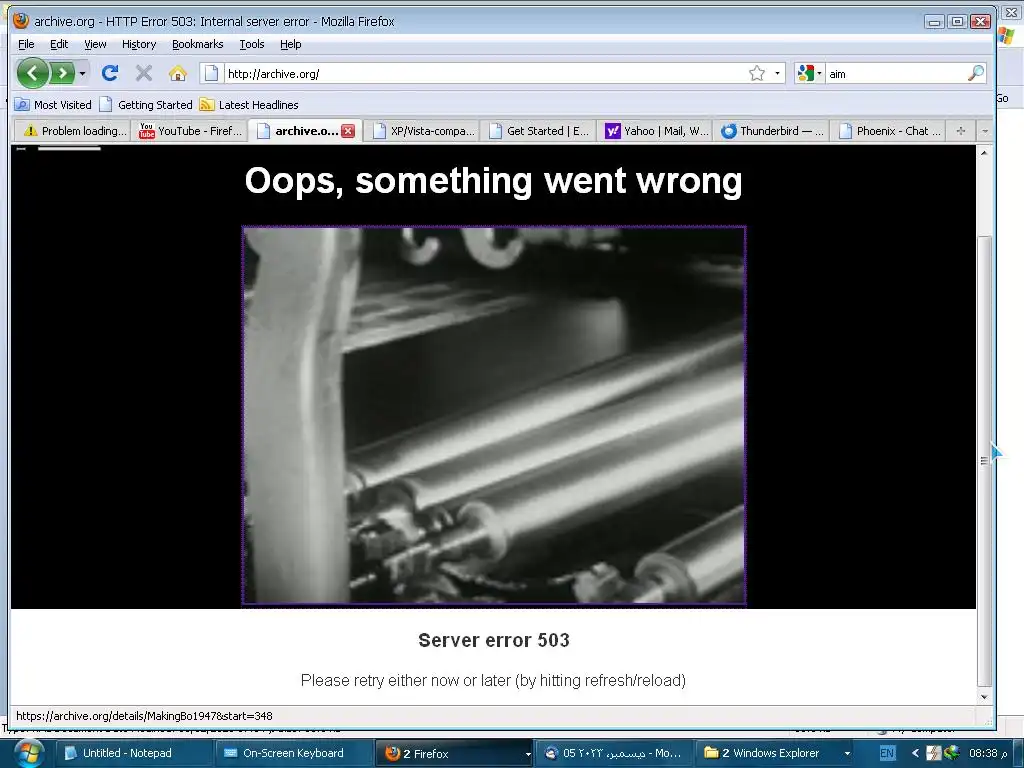
Task: Open the Tools menu
Action: coord(251,44)
